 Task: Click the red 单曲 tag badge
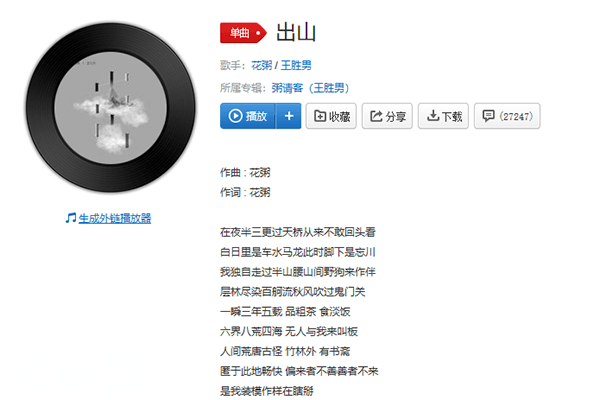coord(243,33)
